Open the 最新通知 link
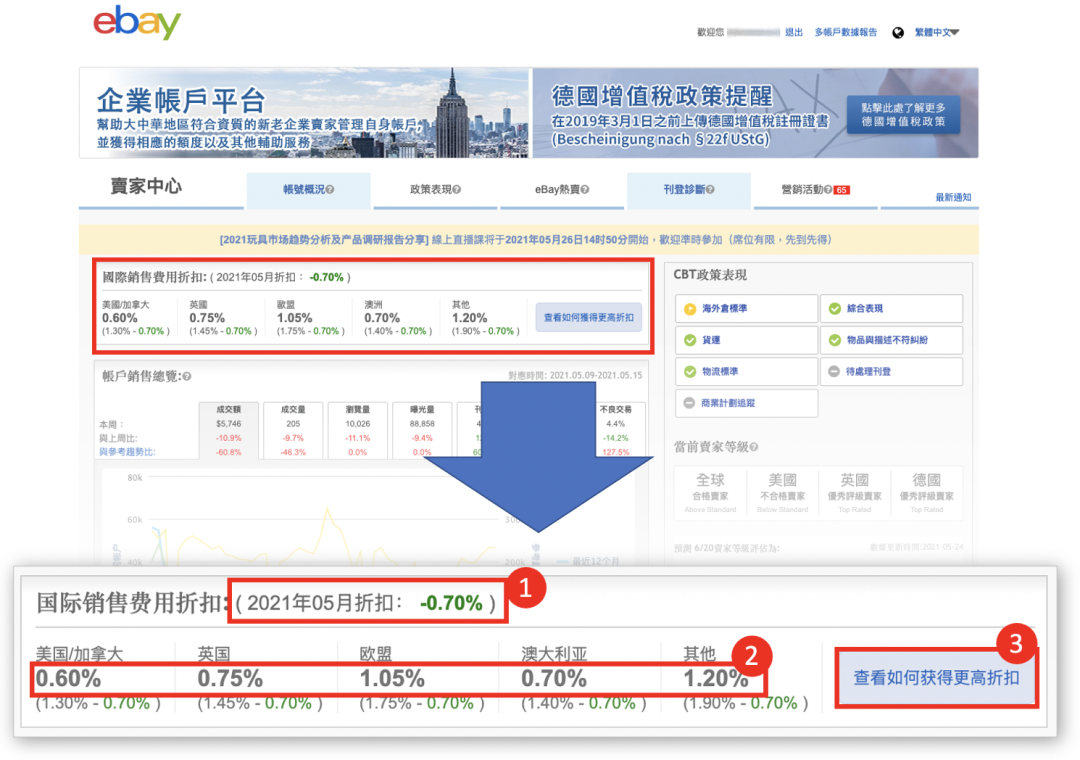The image size is (1080, 760). [x=953, y=197]
